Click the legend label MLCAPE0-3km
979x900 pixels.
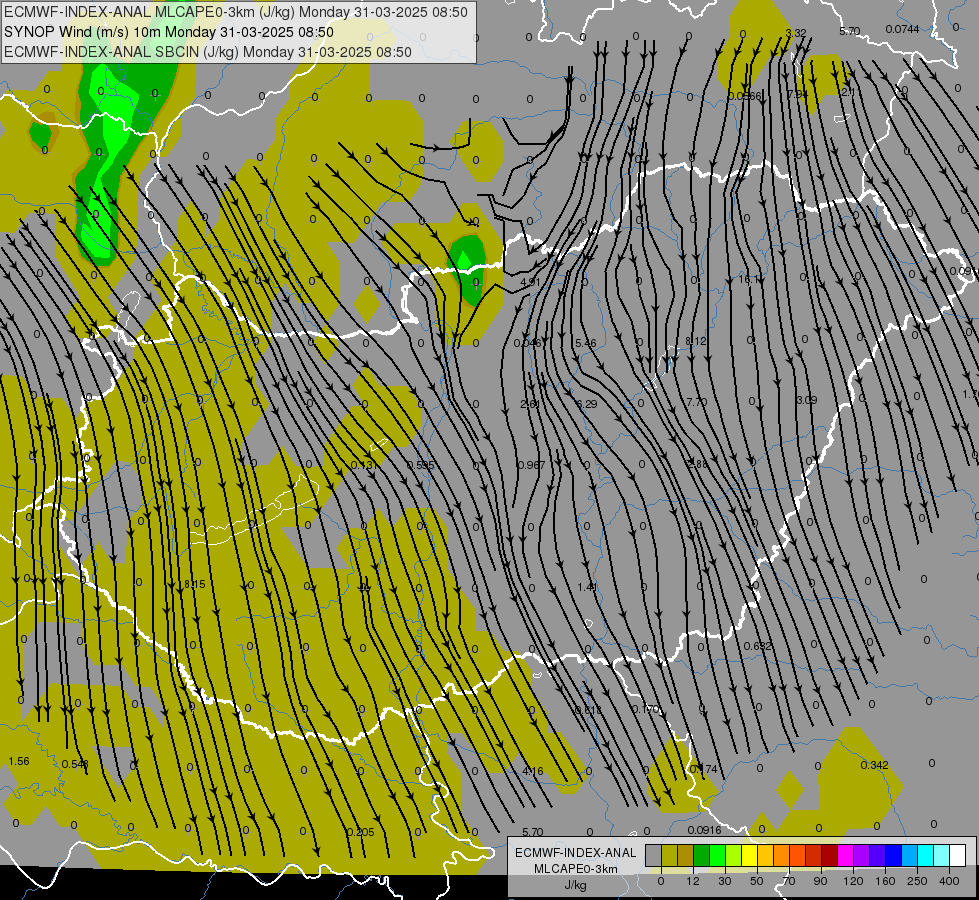point(576,869)
